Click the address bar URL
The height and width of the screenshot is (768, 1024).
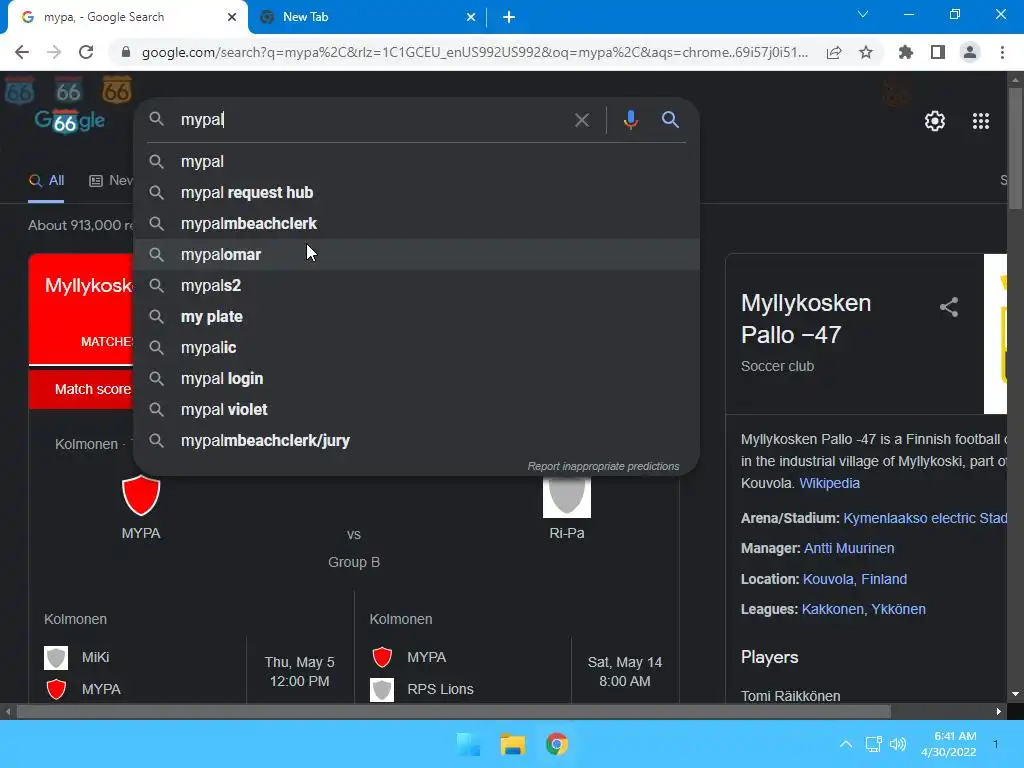click(475, 52)
